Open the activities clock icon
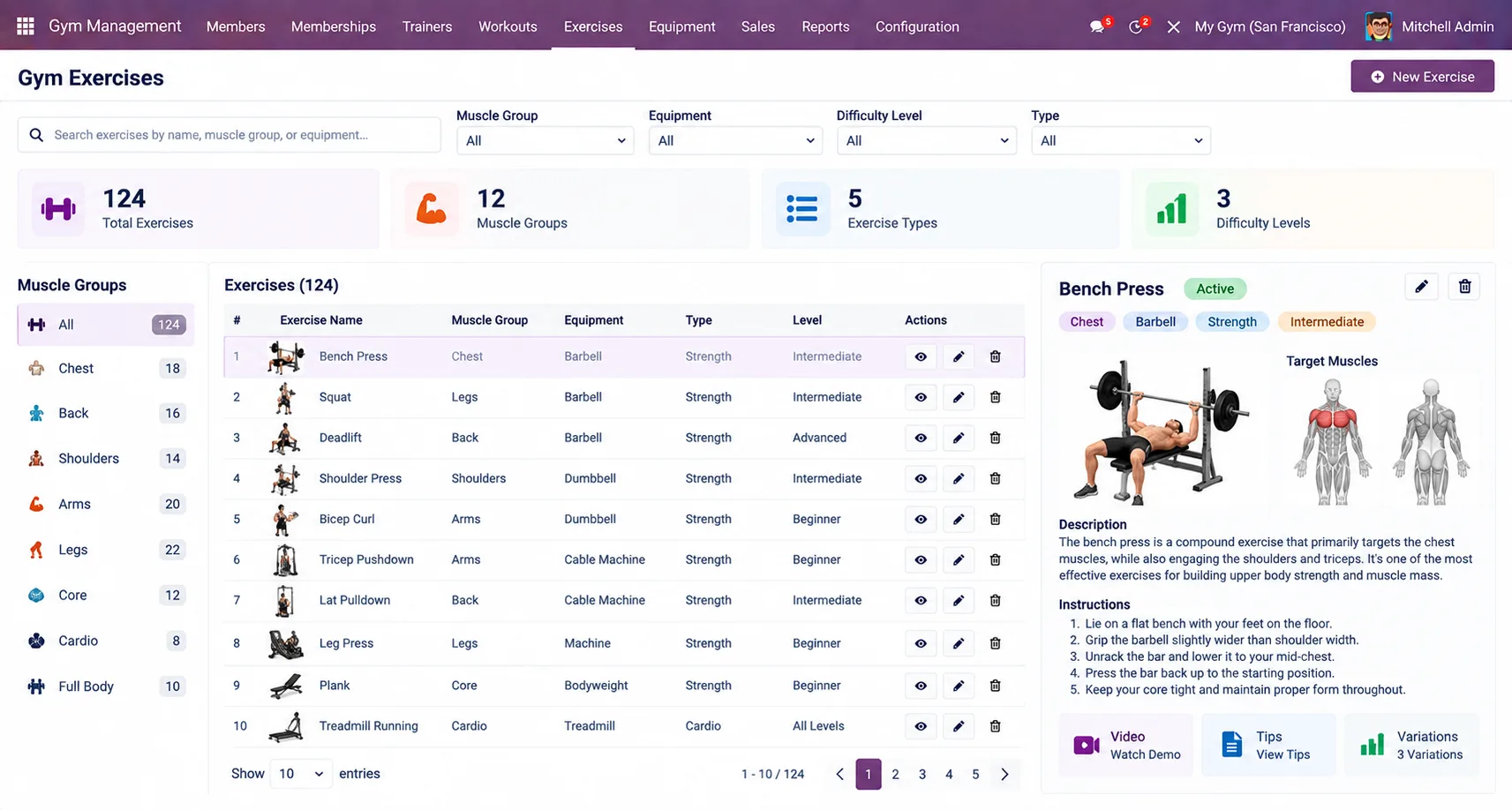The image size is (1512, 810). point(1136,26)
